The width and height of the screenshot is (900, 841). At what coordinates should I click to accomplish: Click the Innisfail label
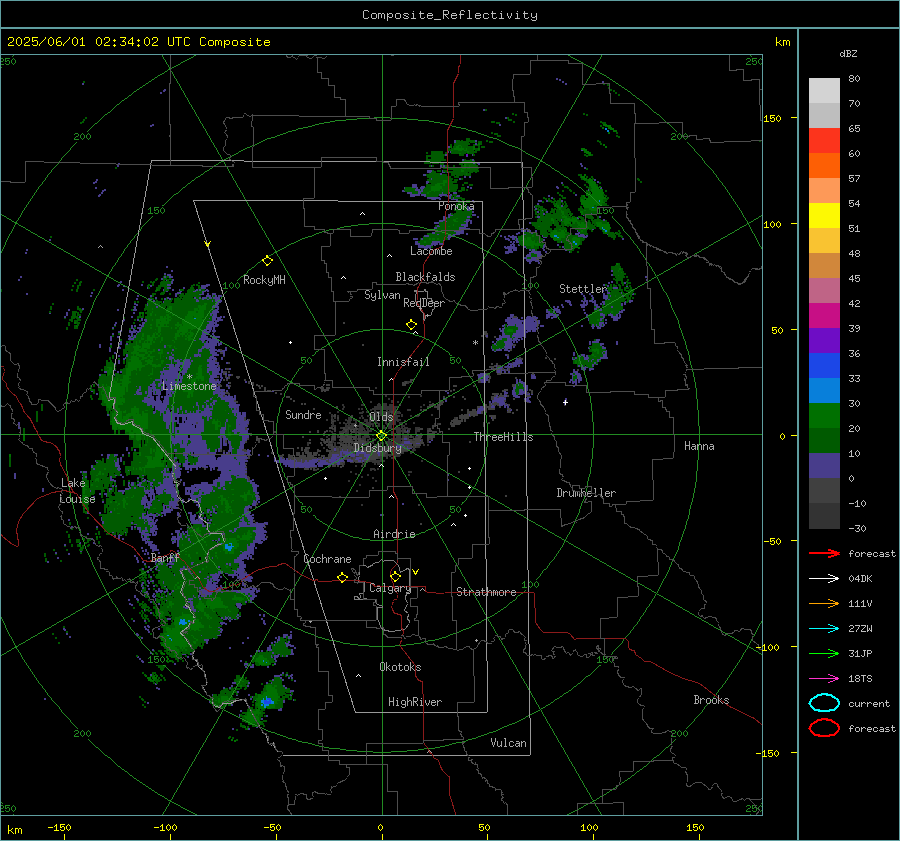coord(403,362)
